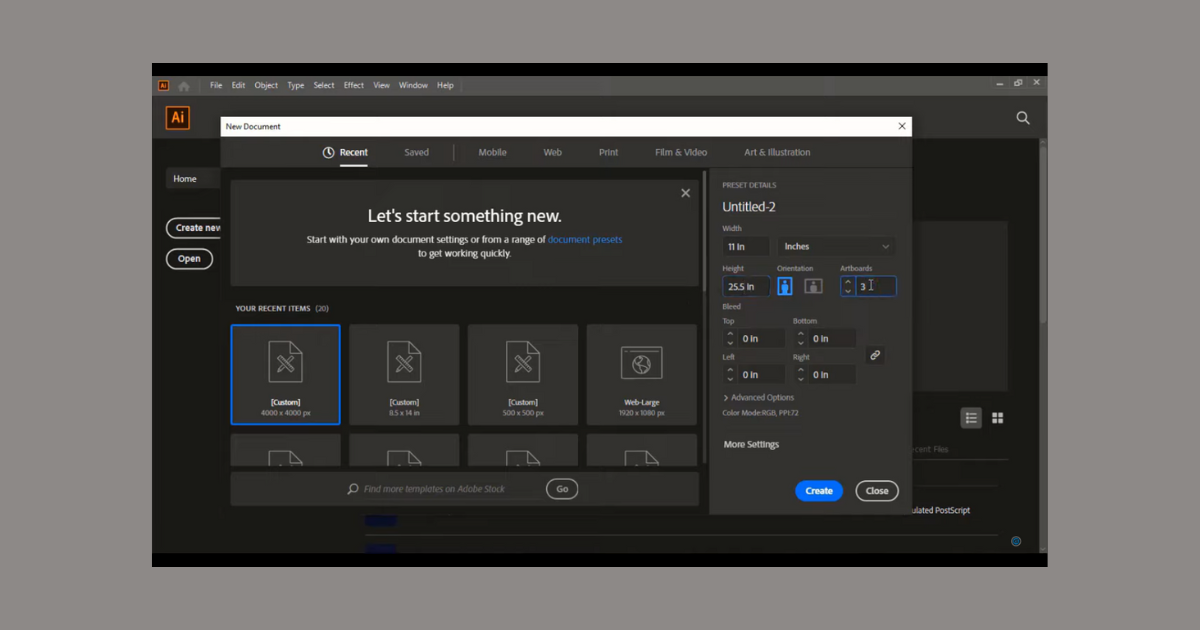The width and height of the screenshot is (1200, 630).
Task: Open the File menu
Action: pos(216,86)
